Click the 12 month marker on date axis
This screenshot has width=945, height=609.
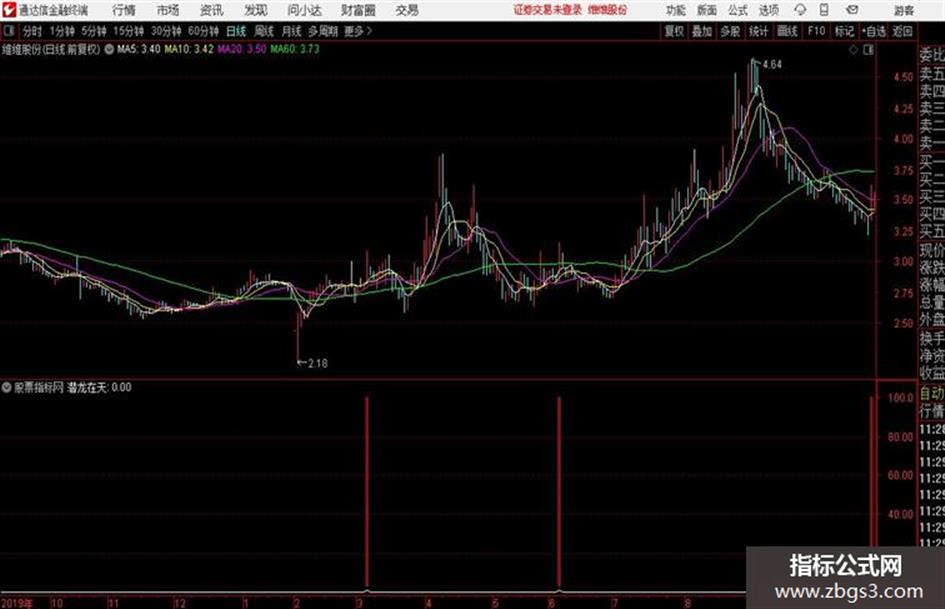[180, 603]
